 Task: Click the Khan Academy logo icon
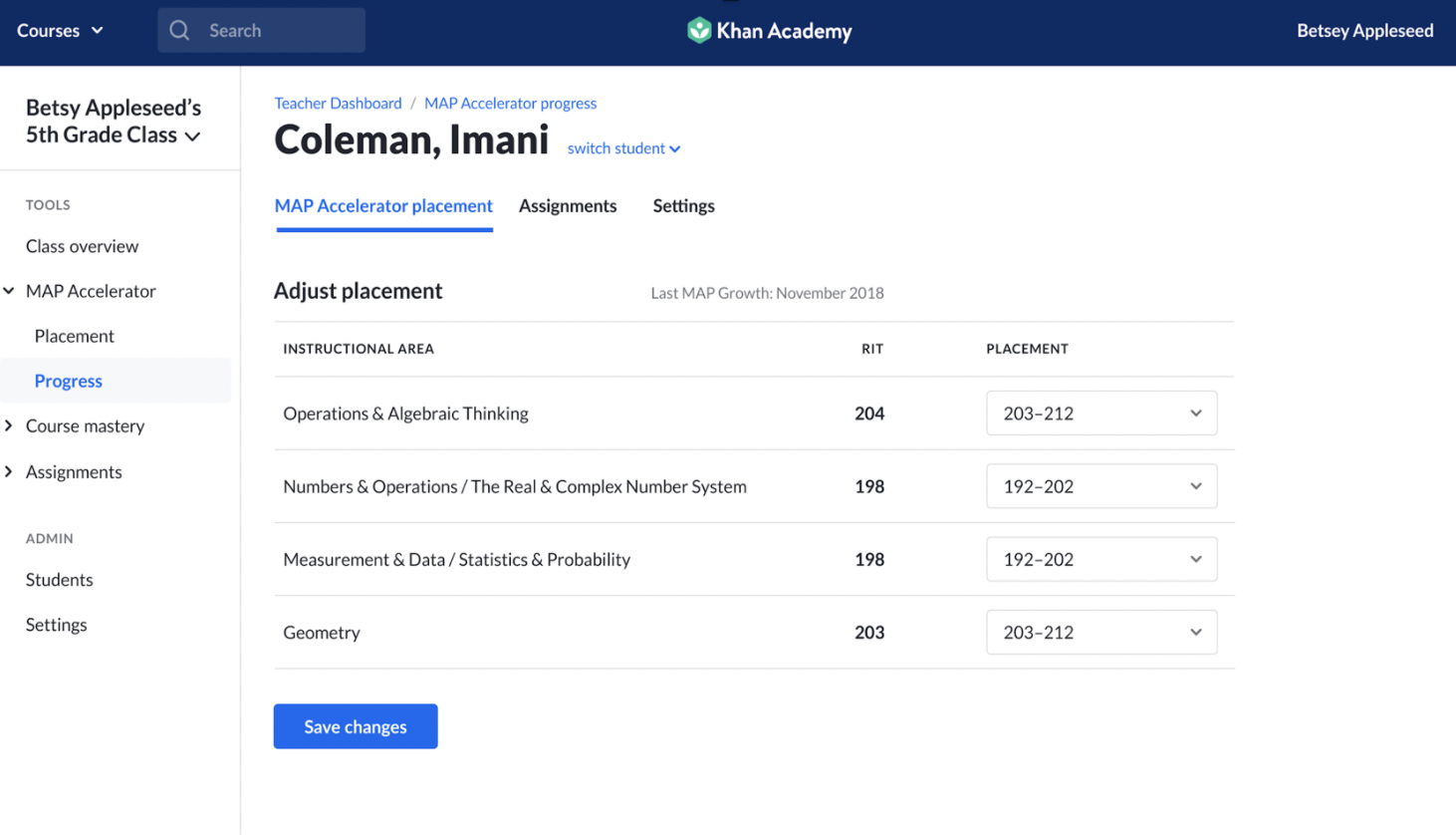pyautogui.click(x=699, y=31)
